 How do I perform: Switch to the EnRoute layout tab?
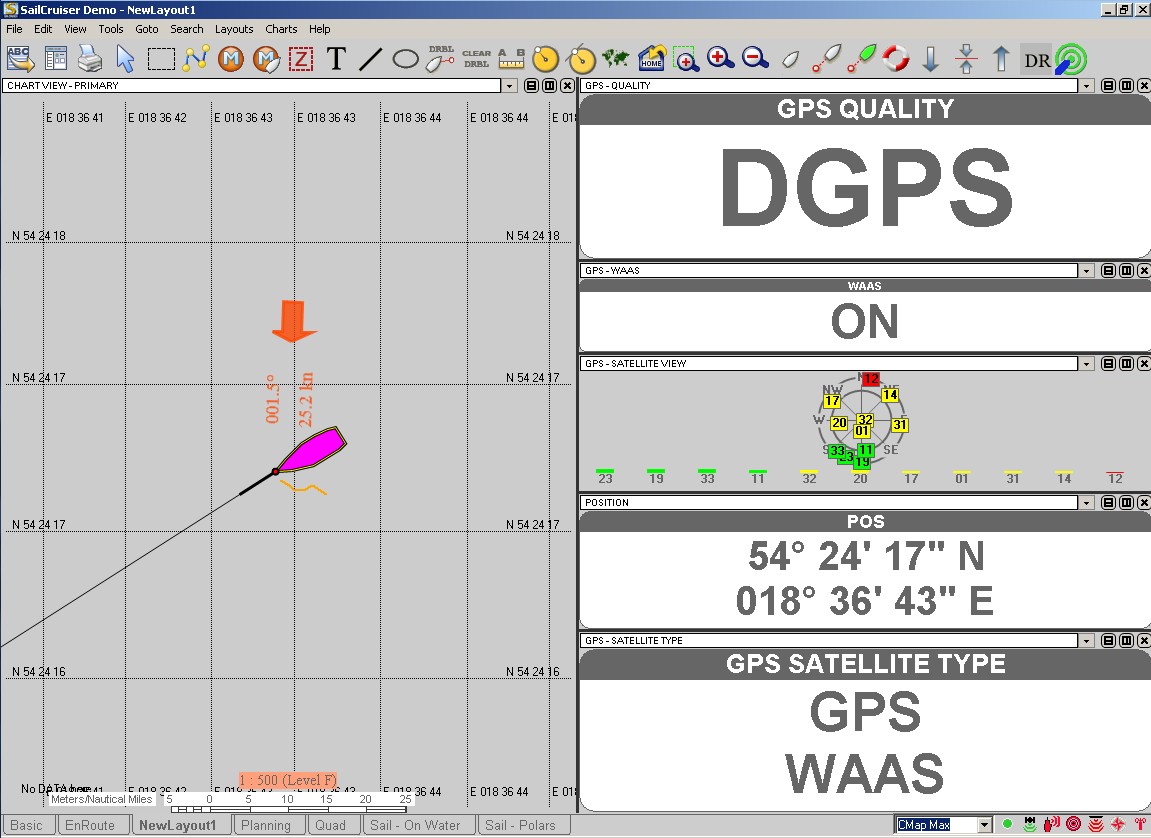tap(90, 826)
